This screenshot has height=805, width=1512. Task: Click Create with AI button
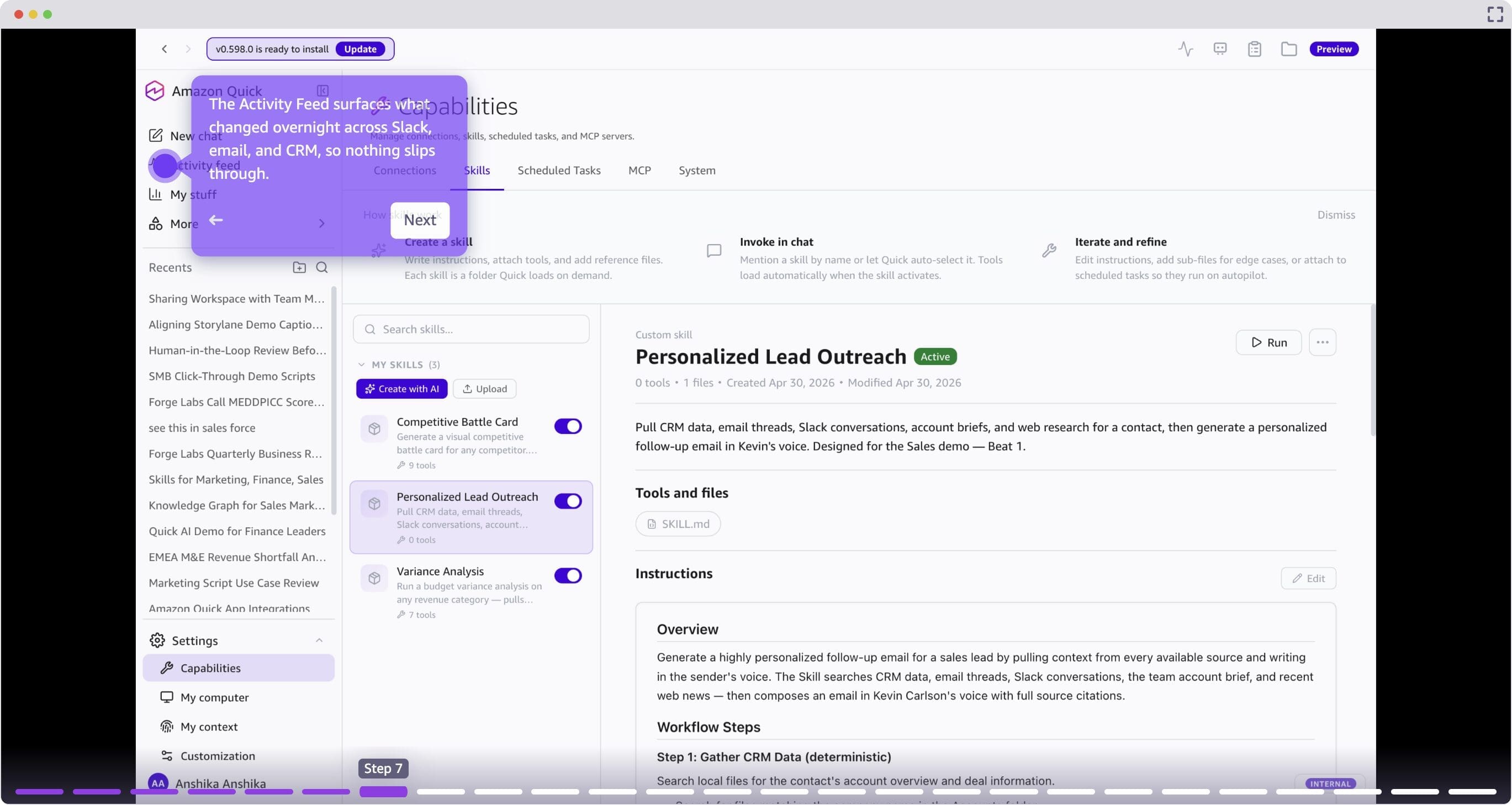[401, 388]
